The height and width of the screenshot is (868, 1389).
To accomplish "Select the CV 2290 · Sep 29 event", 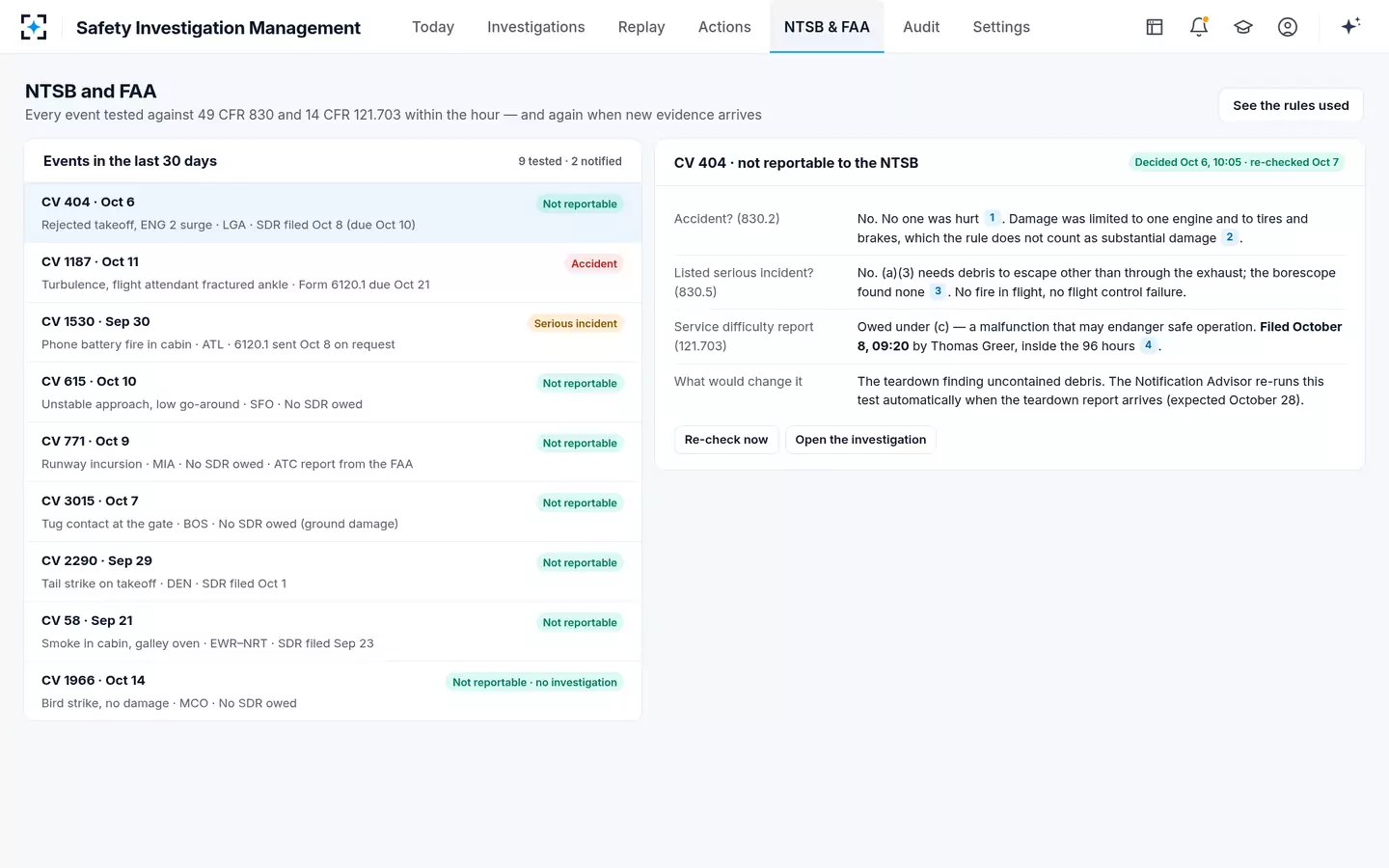I will tap(333, 572).
